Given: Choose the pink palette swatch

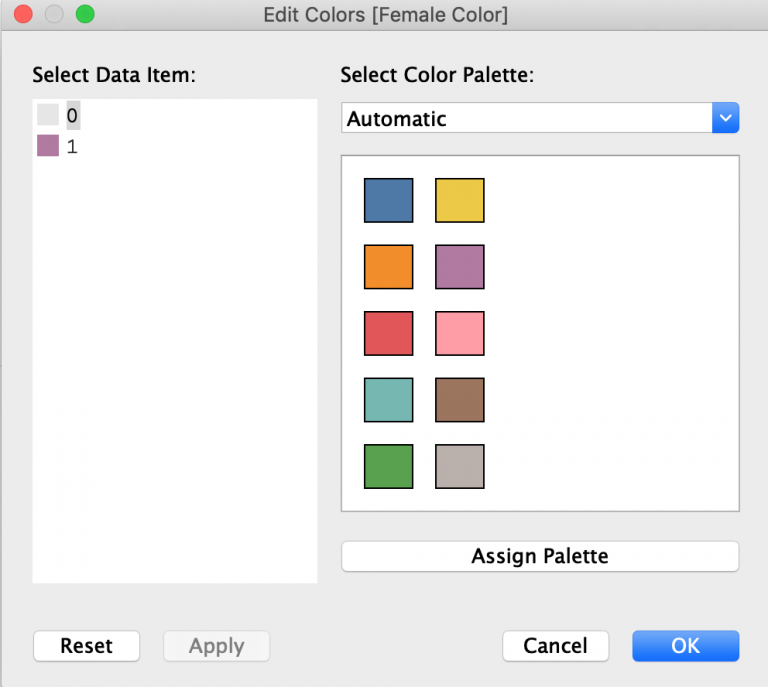Looking at the screenshot, I should pos(460,333).
